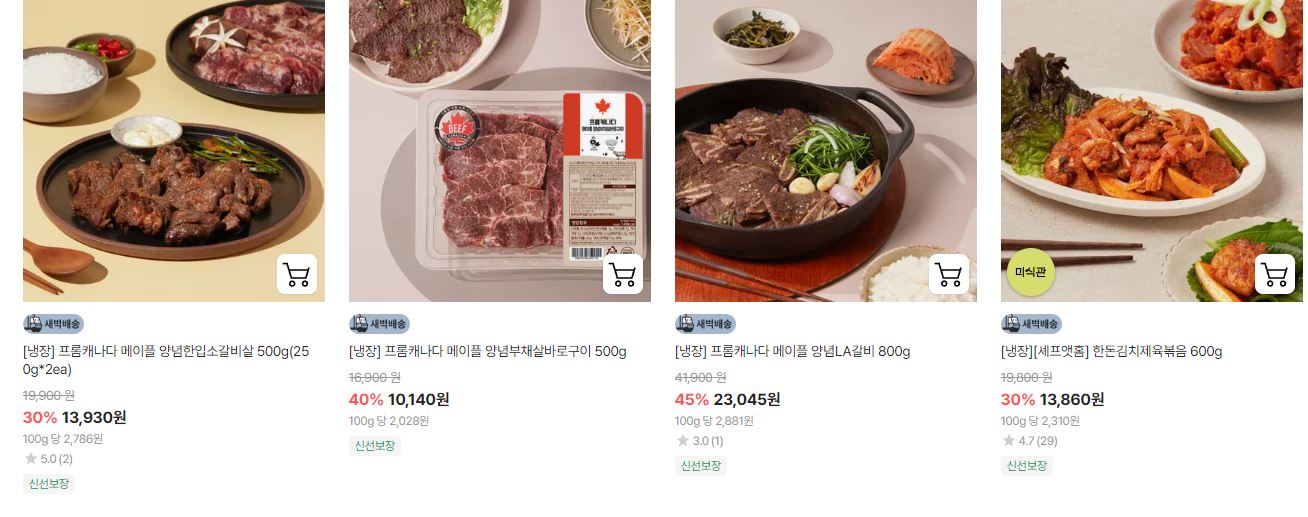Click 새벽배송 badge on 부채살바로구이 product

click(379, 324)
